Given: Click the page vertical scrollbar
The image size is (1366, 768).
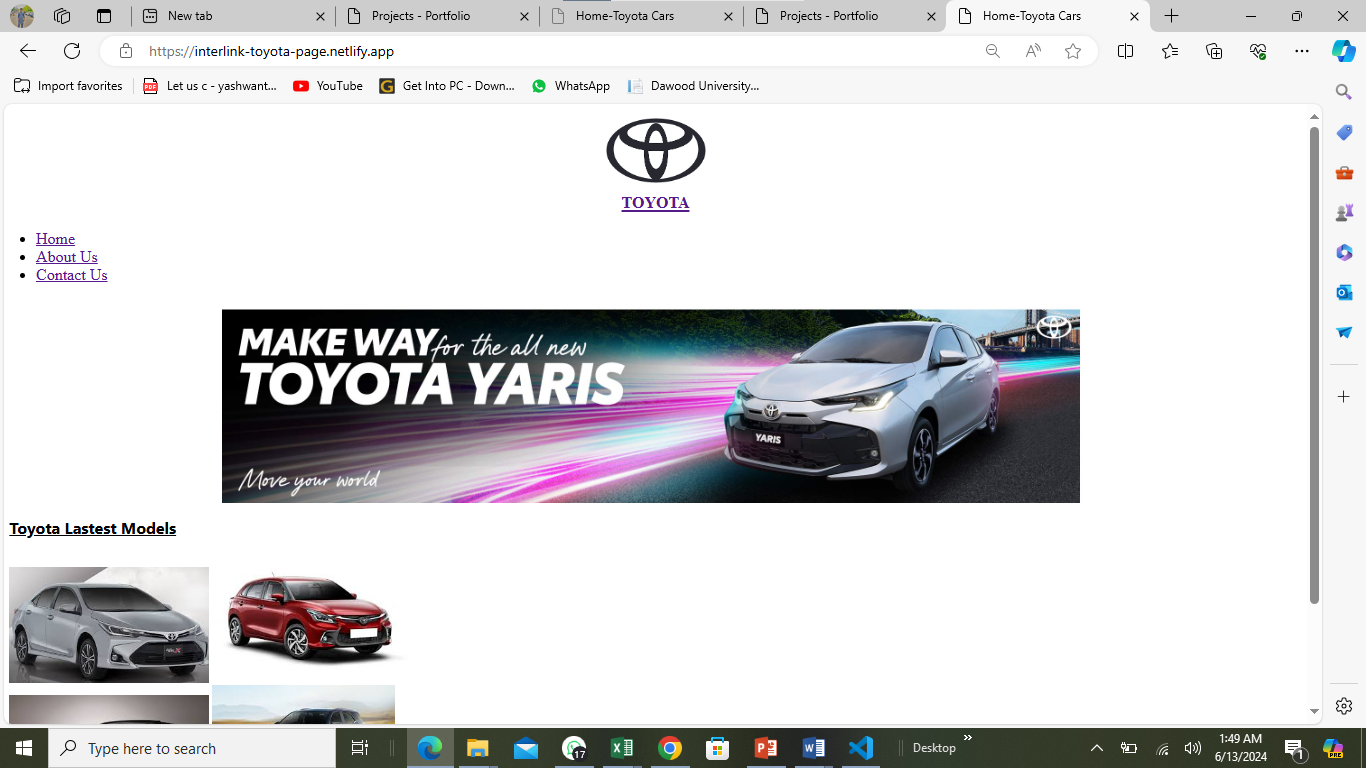Looking at the screenshot, I should pyautogui.click(x=1314, y=365).
